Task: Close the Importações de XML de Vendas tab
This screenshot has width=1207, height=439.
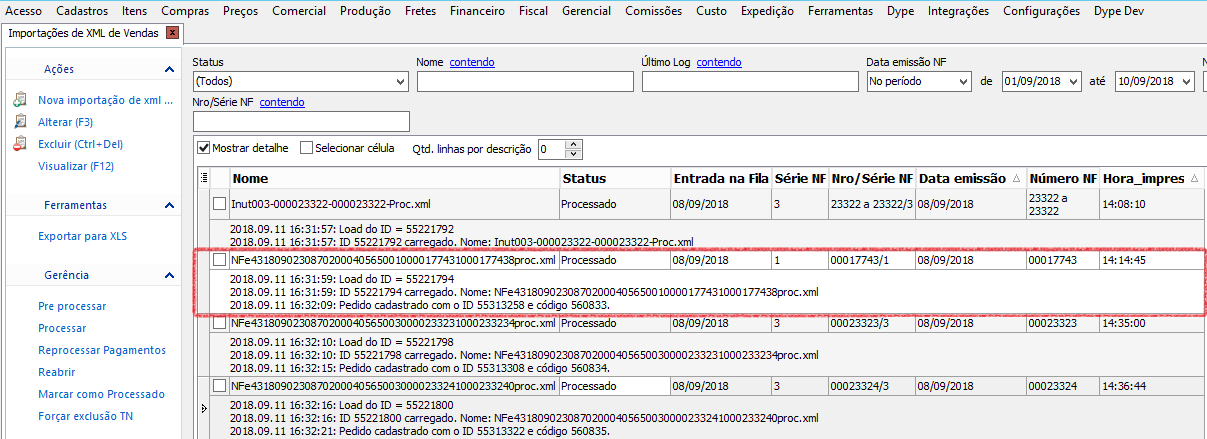Action: click(x=173, y=33)
